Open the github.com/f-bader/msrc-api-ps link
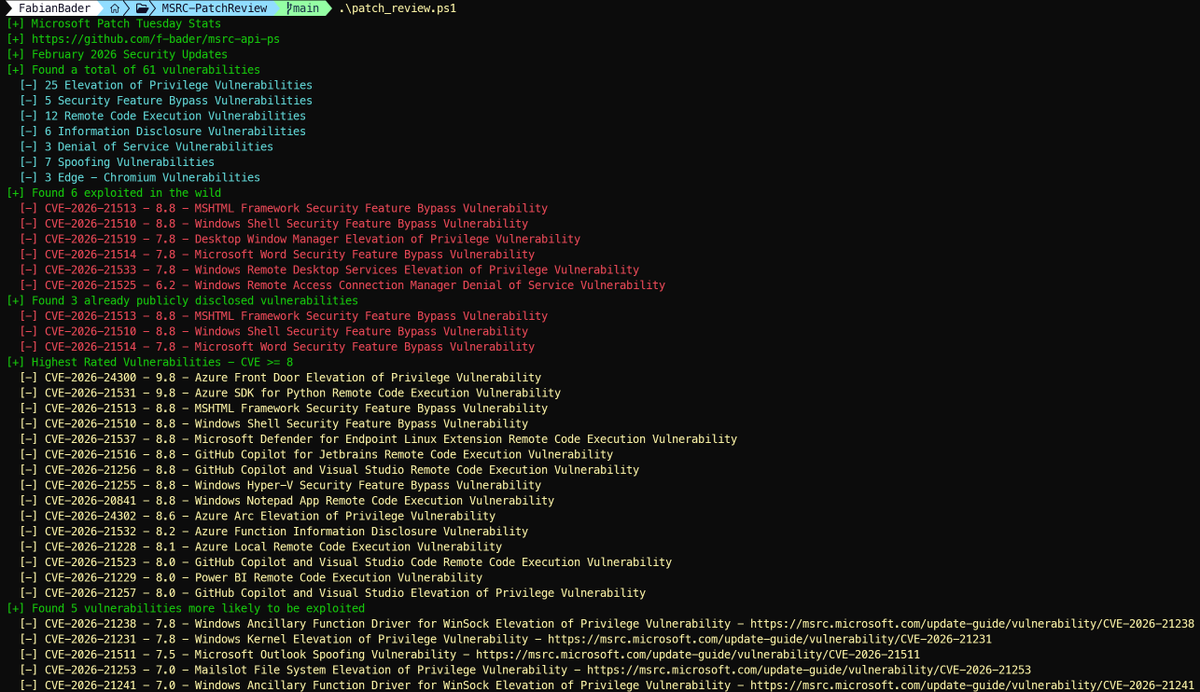1200x692 pixels. point(155,39)
